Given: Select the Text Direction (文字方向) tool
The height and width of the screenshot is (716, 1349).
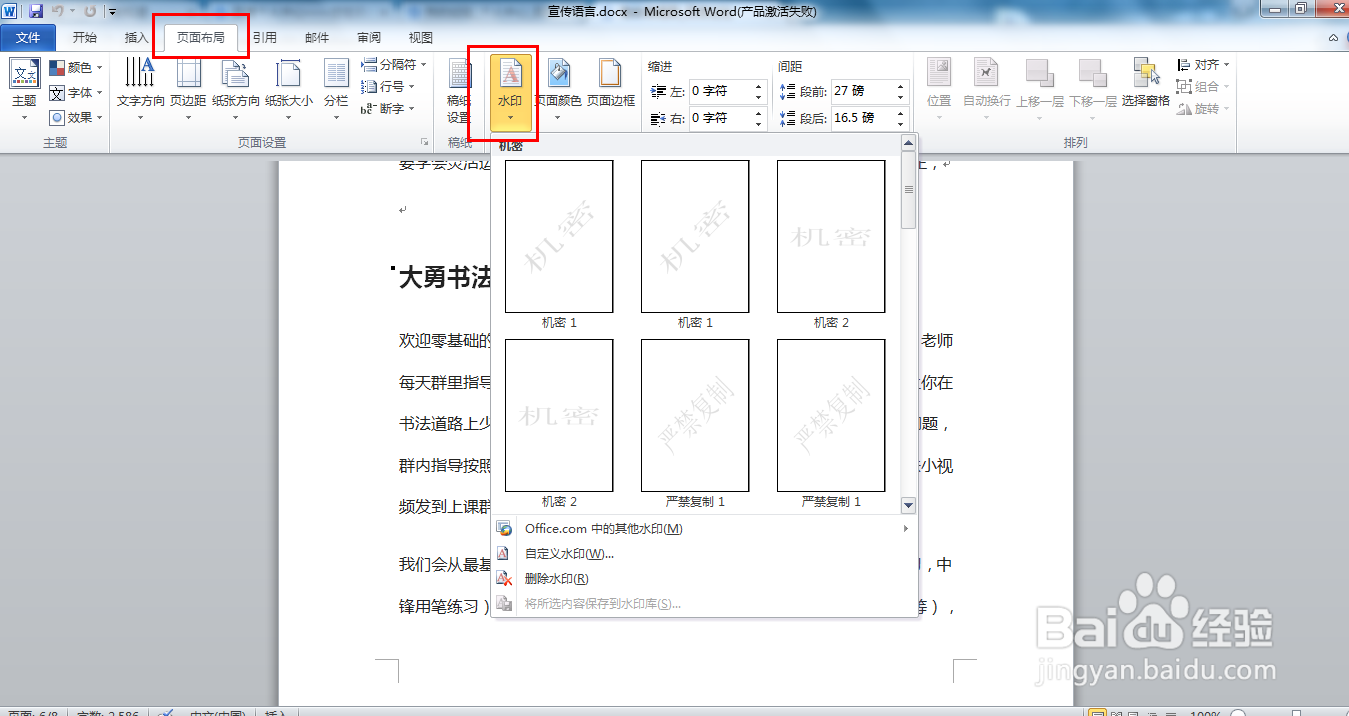Looking at the screenshot, I should pos(140,85).
